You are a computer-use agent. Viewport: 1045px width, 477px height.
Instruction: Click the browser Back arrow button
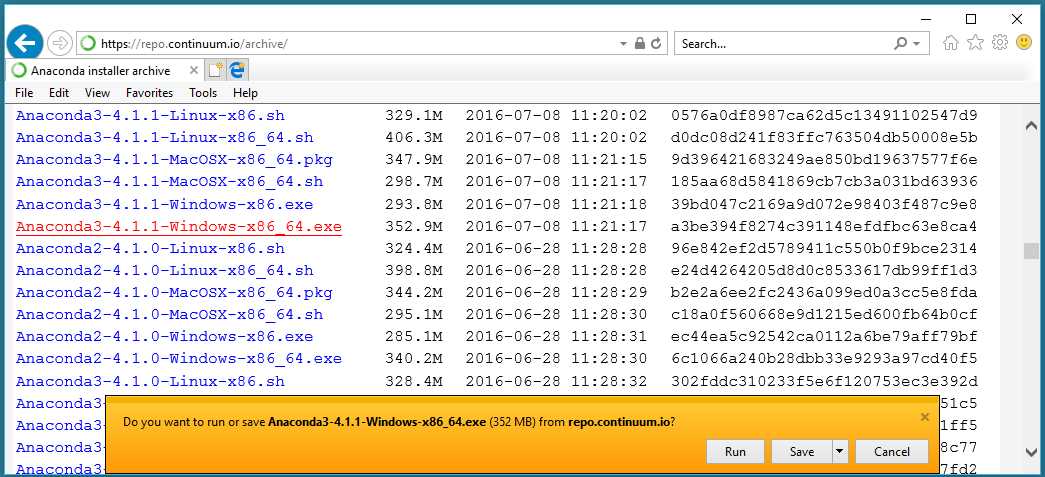click(25, 43)
